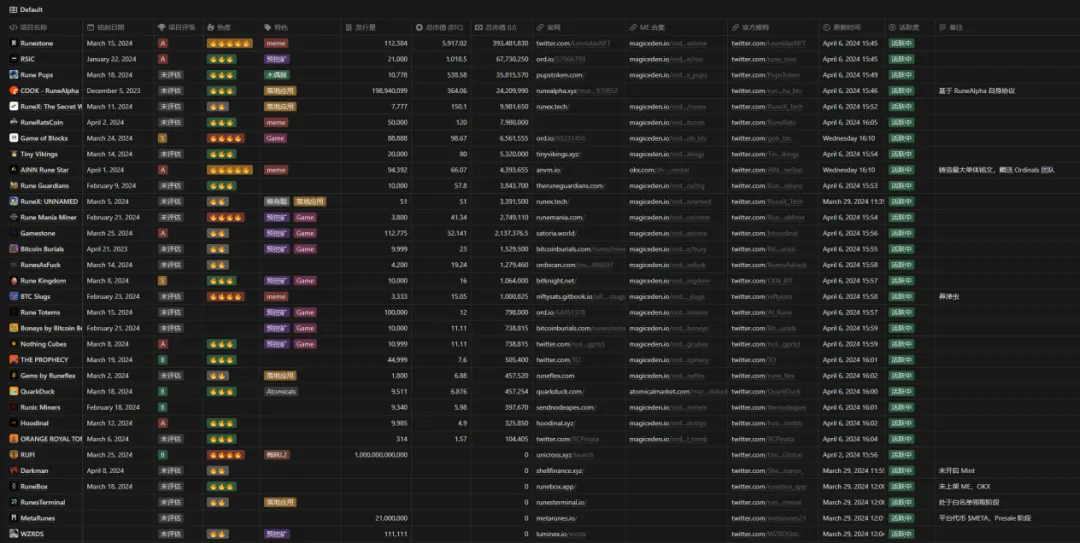Image resolution: width=1080 pixels, height=543 pixels.
Task: Click the Rune Mania Miner icon
Action: point(14,218)
